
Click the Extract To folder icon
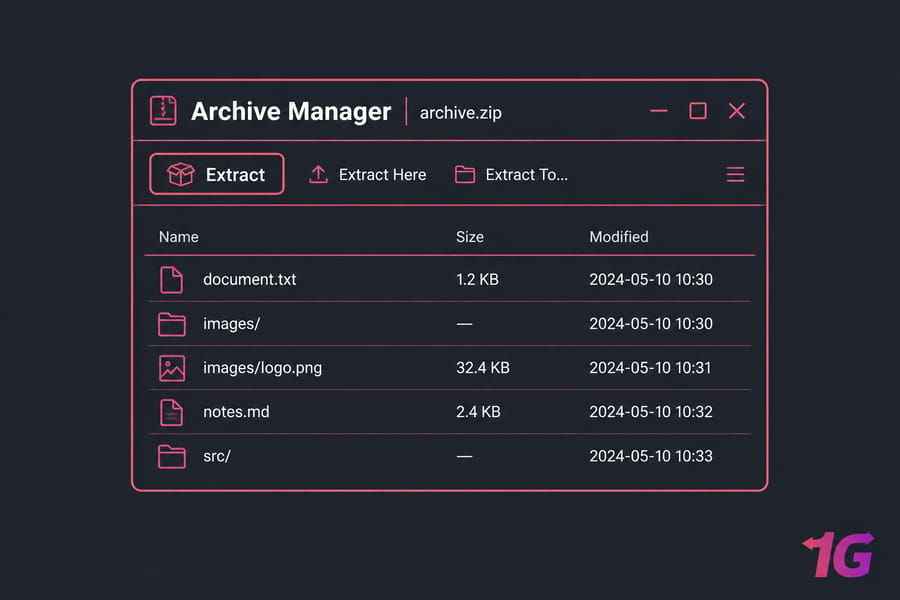(465, 175)
